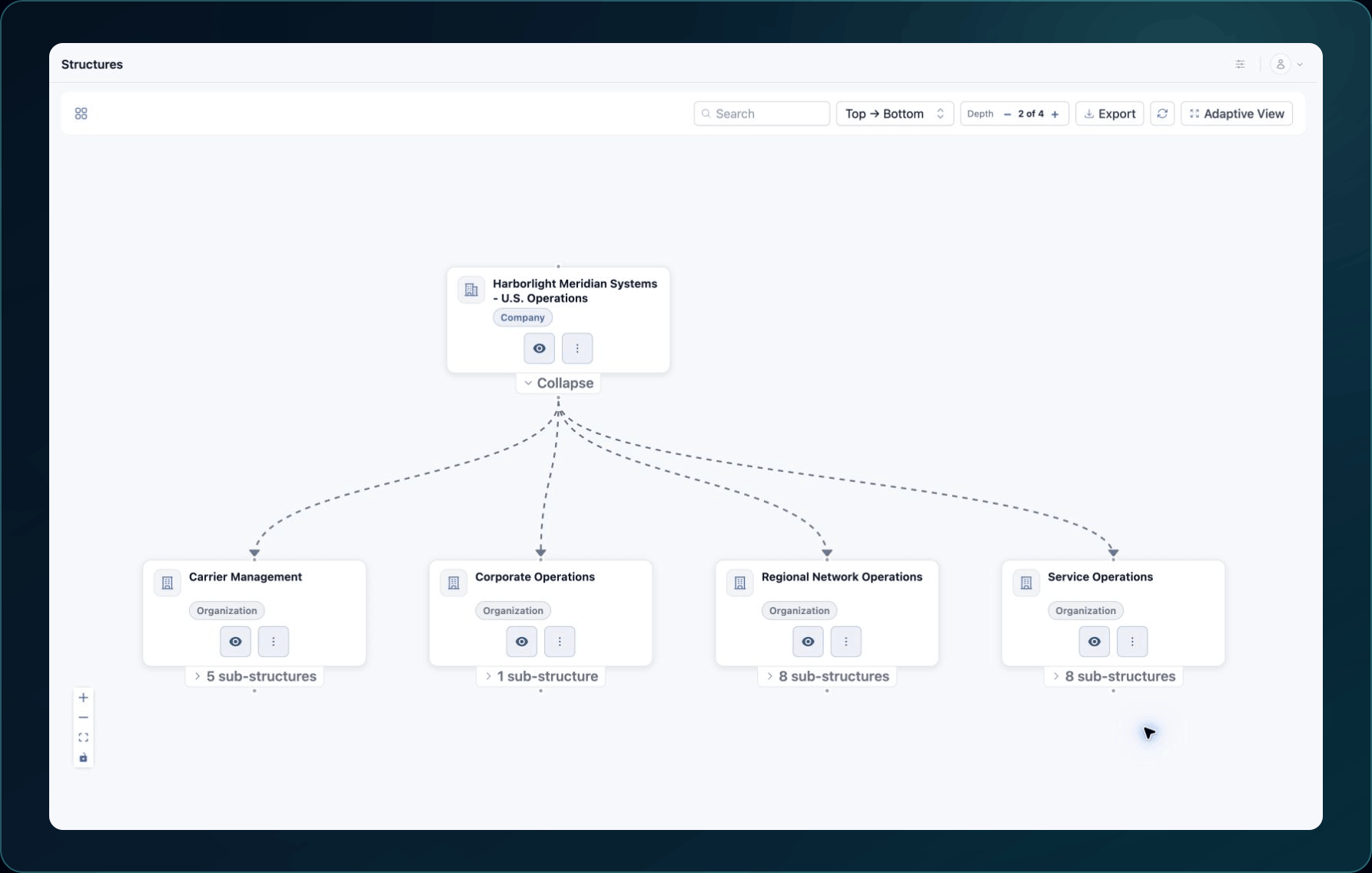This screenshot has width=1372, height=873.
Task: Click the Regional Network Operations organization icon
Action: pyautogui.click(x=740, y=583)
